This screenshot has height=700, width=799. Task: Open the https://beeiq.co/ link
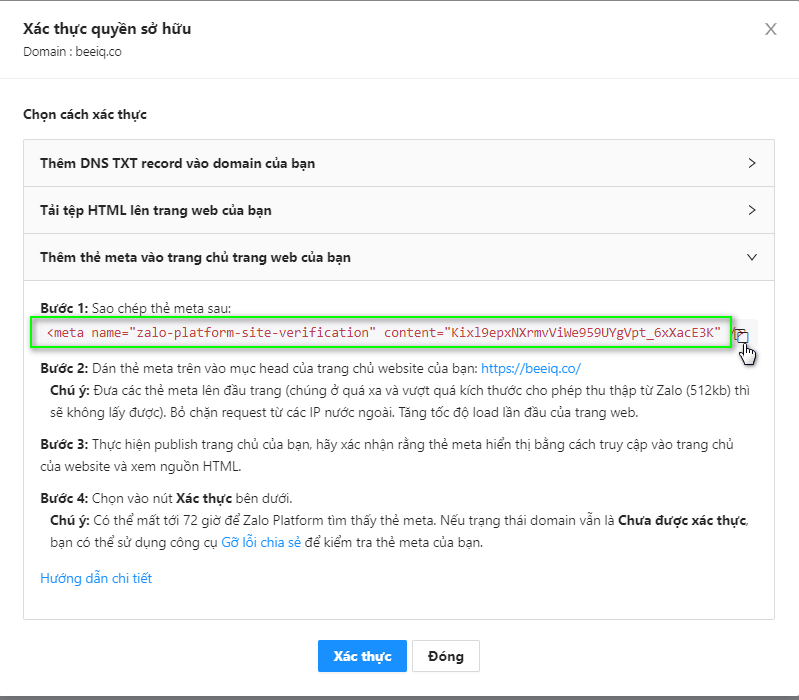pyautogui.click(x=530, y=368)
